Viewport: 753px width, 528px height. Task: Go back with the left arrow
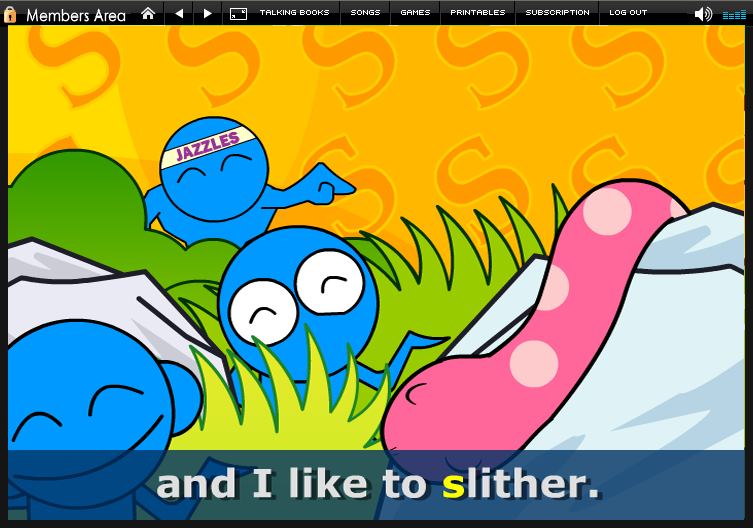179,13
